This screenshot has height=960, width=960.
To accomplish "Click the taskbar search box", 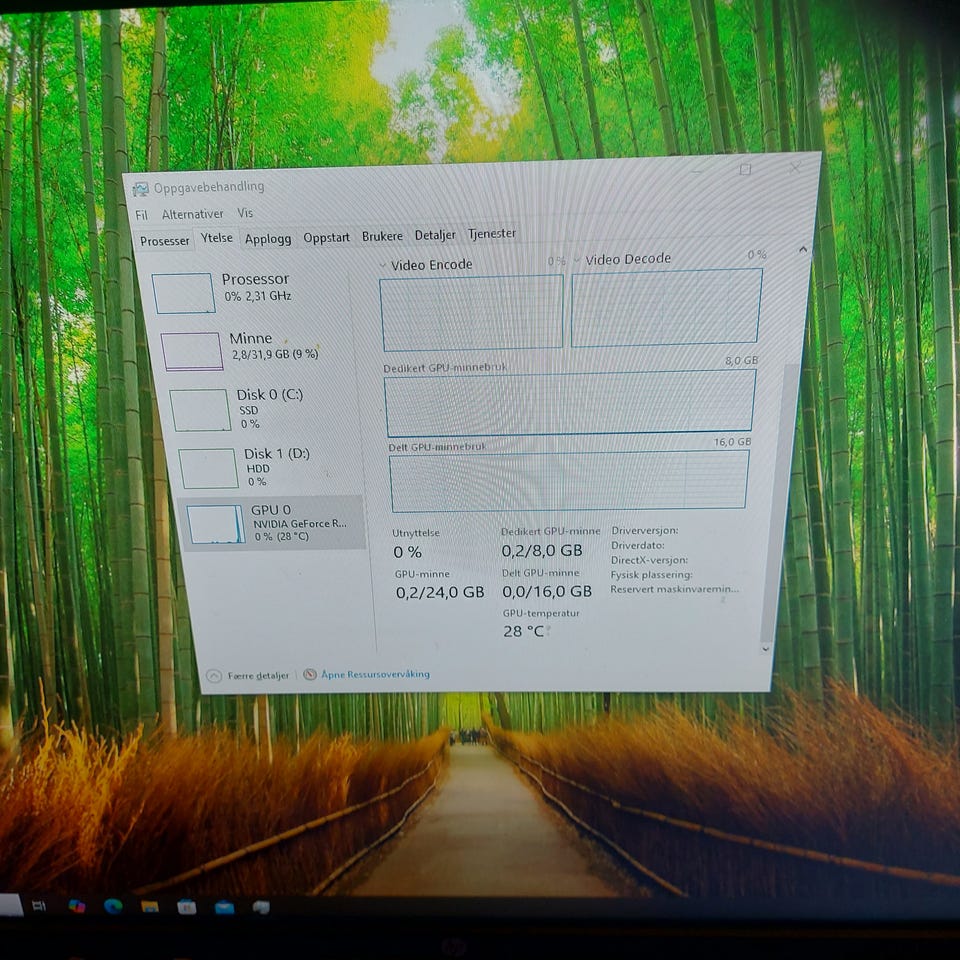I will click(x=11, y=904).
